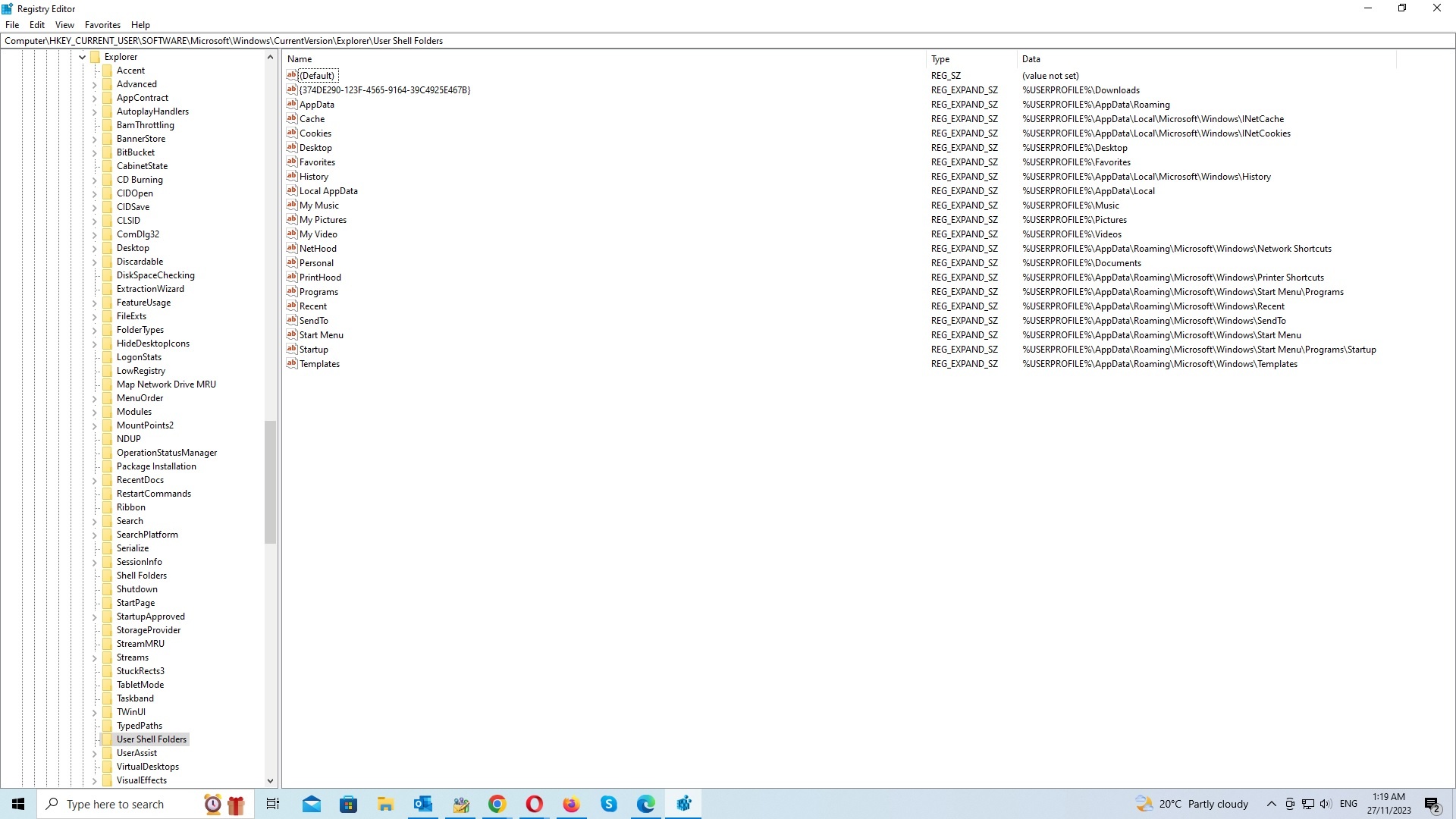1456x819 pixels.
Task: Sort values by the Name column header
Action: pyautogui.click(x=604, y=59)
